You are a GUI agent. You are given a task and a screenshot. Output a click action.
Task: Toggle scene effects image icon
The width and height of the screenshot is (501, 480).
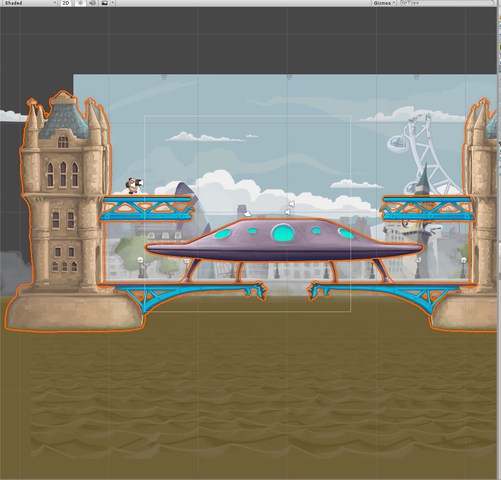point(105,3)
